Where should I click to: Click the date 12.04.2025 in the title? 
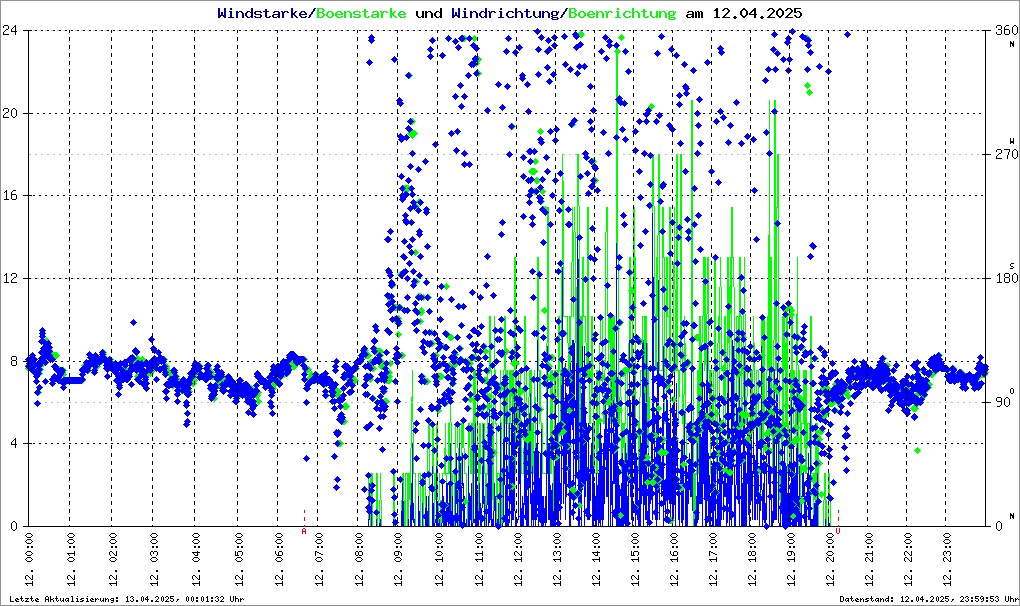[x=757, y=13]
